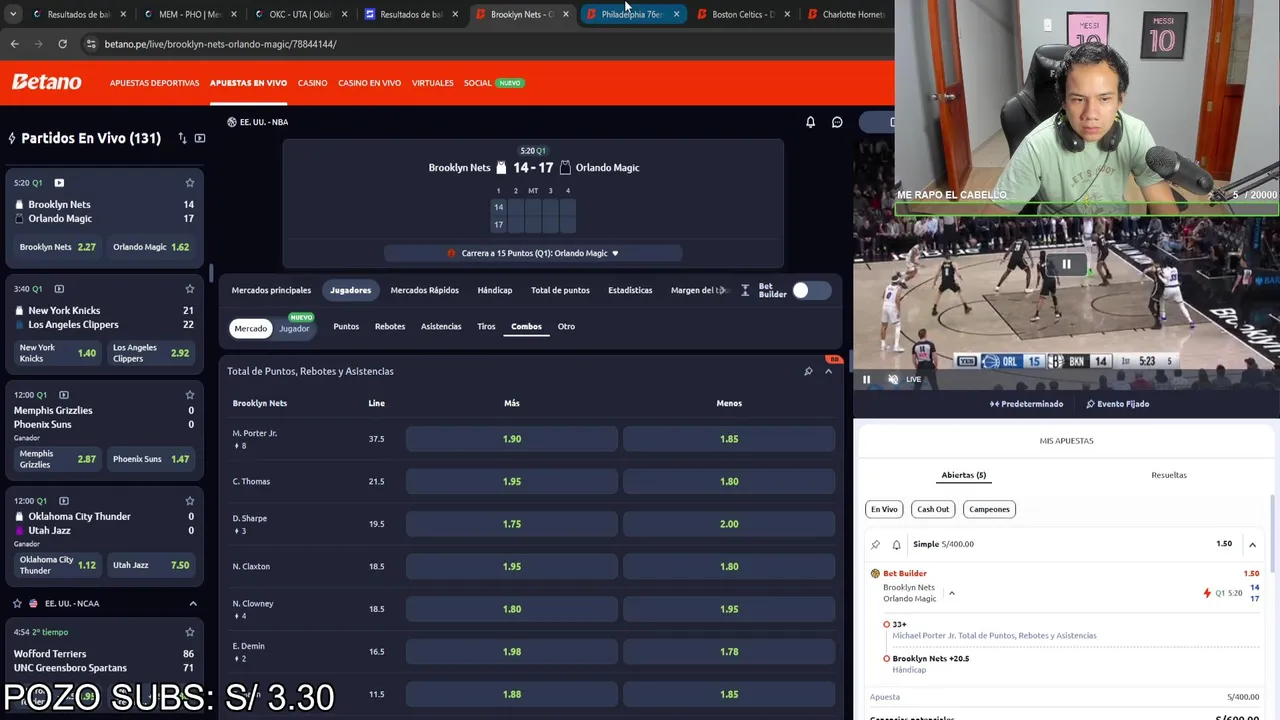The width and height of the screenshot is (1280, 720).
Task: Unmute the live stream audio
Action: coord(893,380)
